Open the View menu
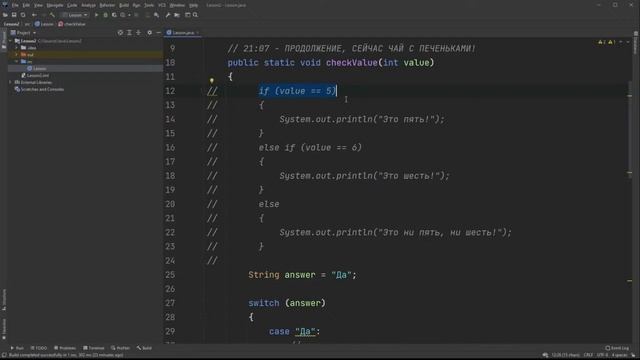 (38, 5)
